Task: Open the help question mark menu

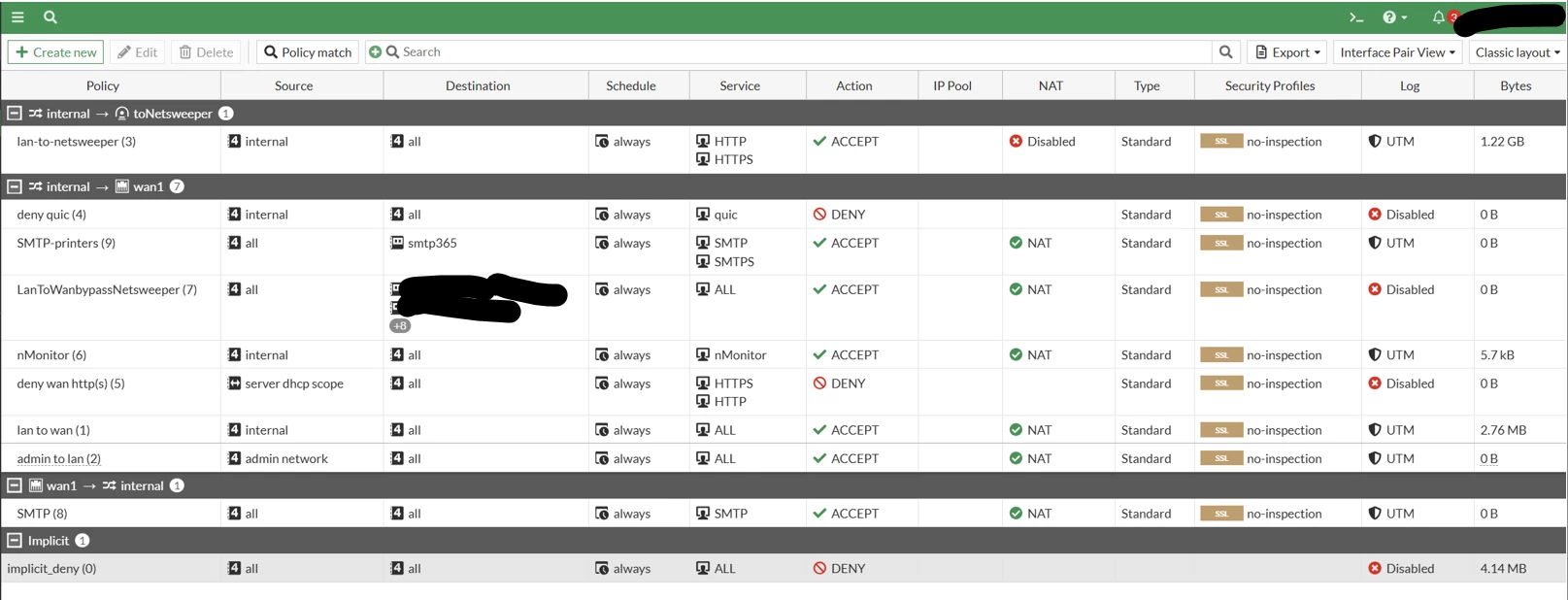Action: [x=1394, y=17]
